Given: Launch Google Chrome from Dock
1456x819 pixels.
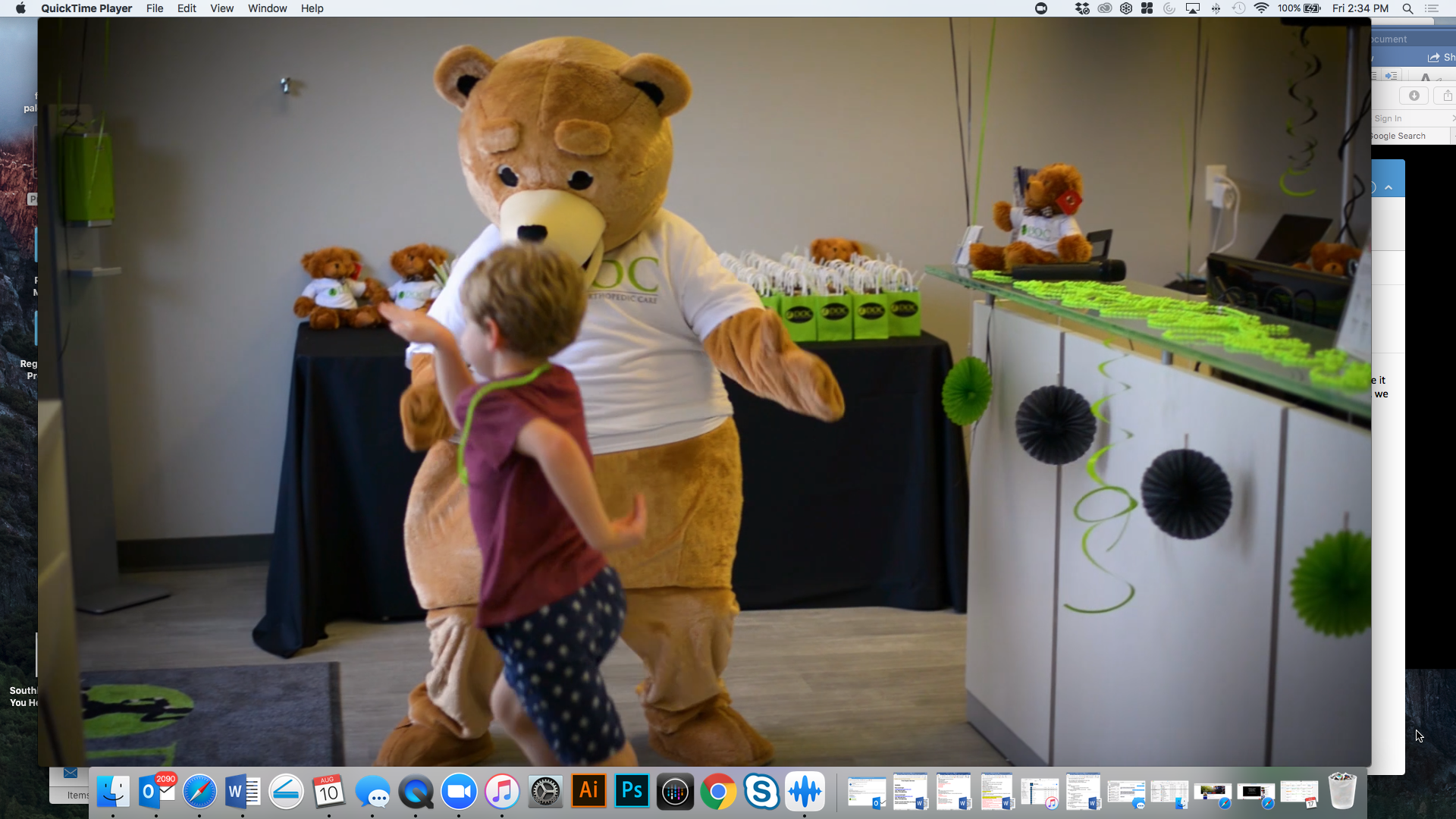Looking at the screenshot, I should pos(718,792).
